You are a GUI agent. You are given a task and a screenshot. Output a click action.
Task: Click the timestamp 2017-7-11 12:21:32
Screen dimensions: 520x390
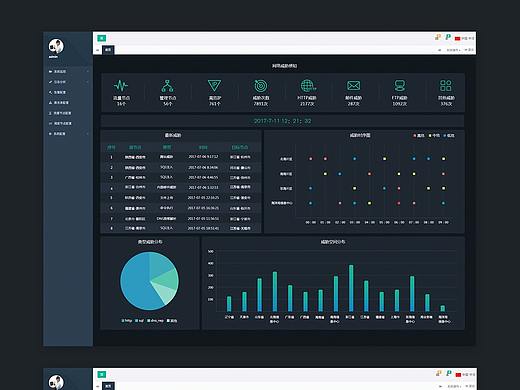pyautogui.click(x=282, y=121)
